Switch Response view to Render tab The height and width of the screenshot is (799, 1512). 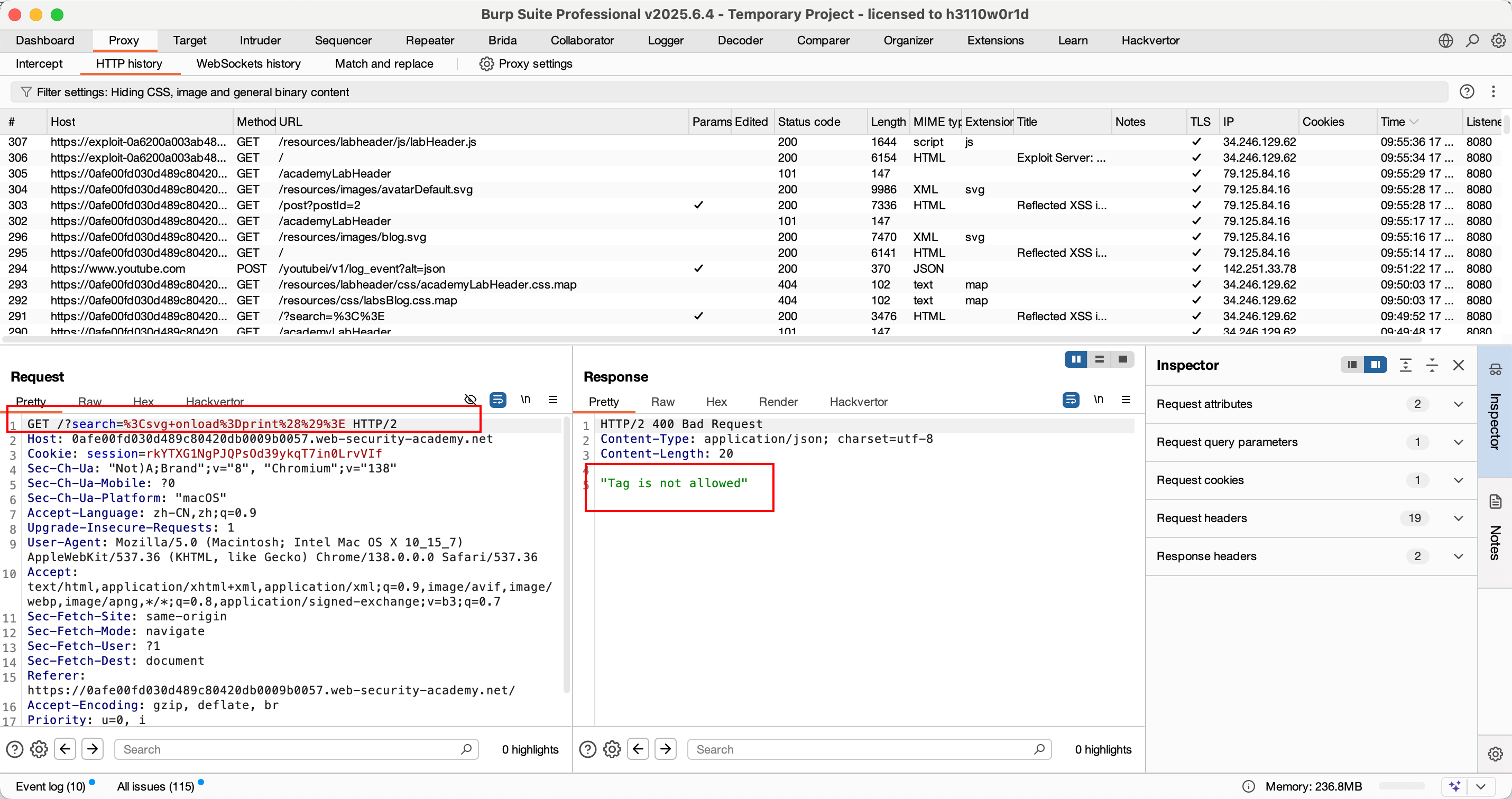tap(778, 402)
